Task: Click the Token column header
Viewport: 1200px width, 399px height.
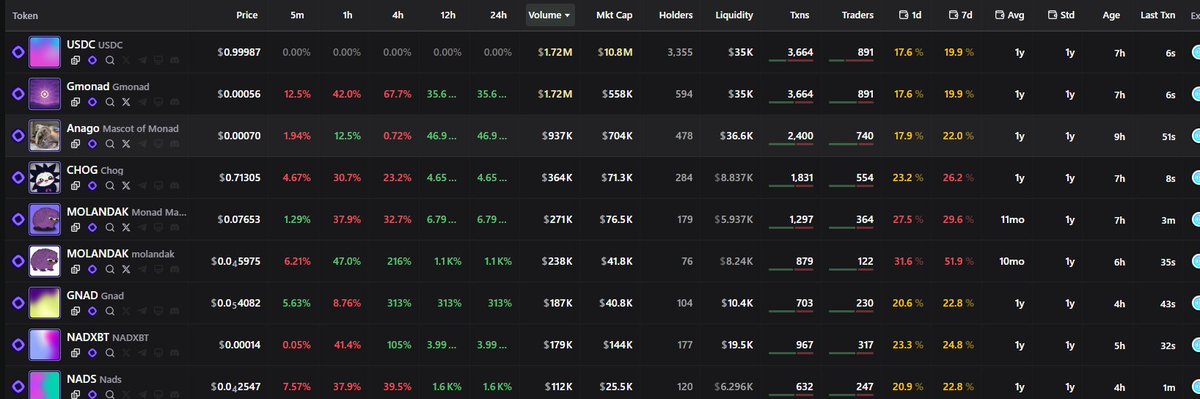Action: click(x=25, y=15)
